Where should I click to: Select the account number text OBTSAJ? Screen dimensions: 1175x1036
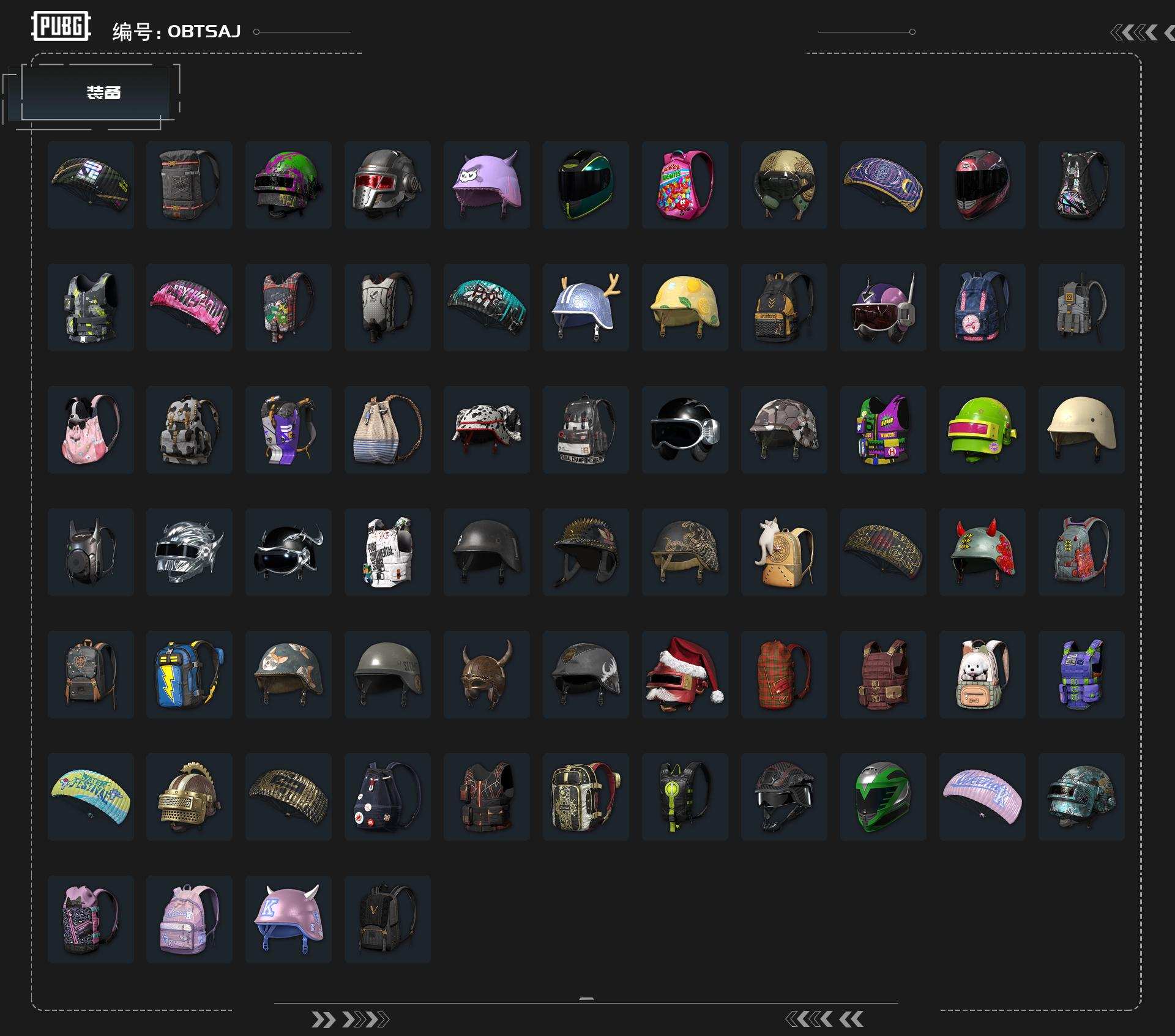point(204,31)
